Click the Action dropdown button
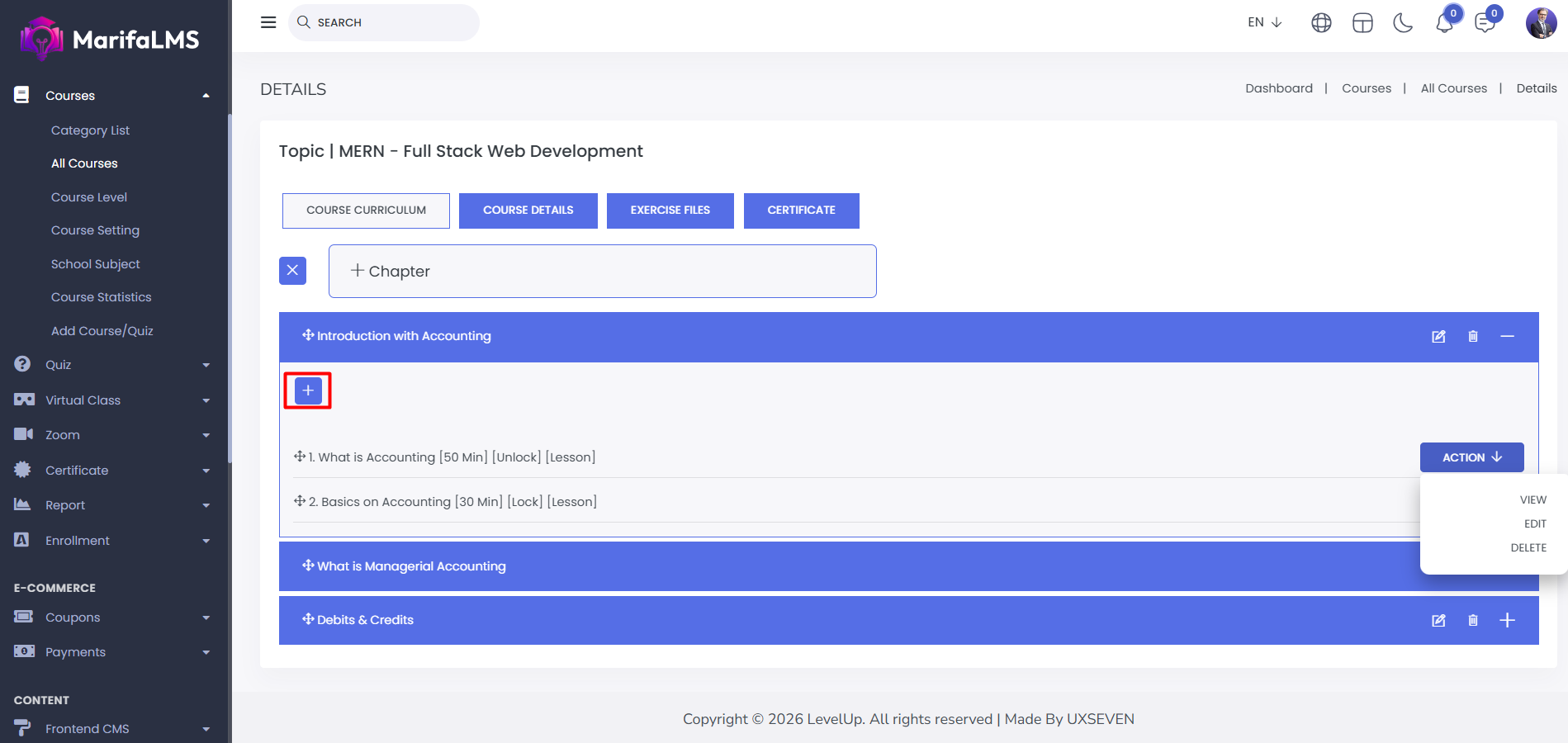The image size is (1568, 743). [x=1471, y=457]
